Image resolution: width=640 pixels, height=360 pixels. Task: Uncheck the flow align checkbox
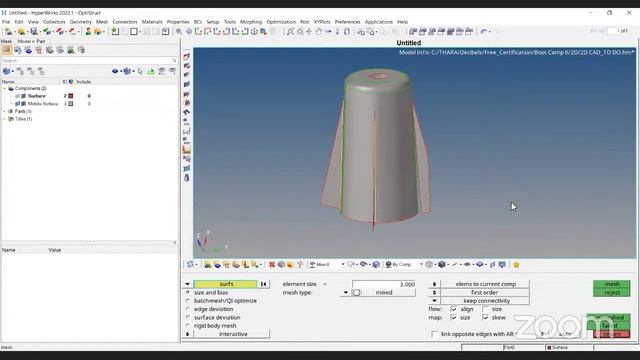tap(453, 309)
